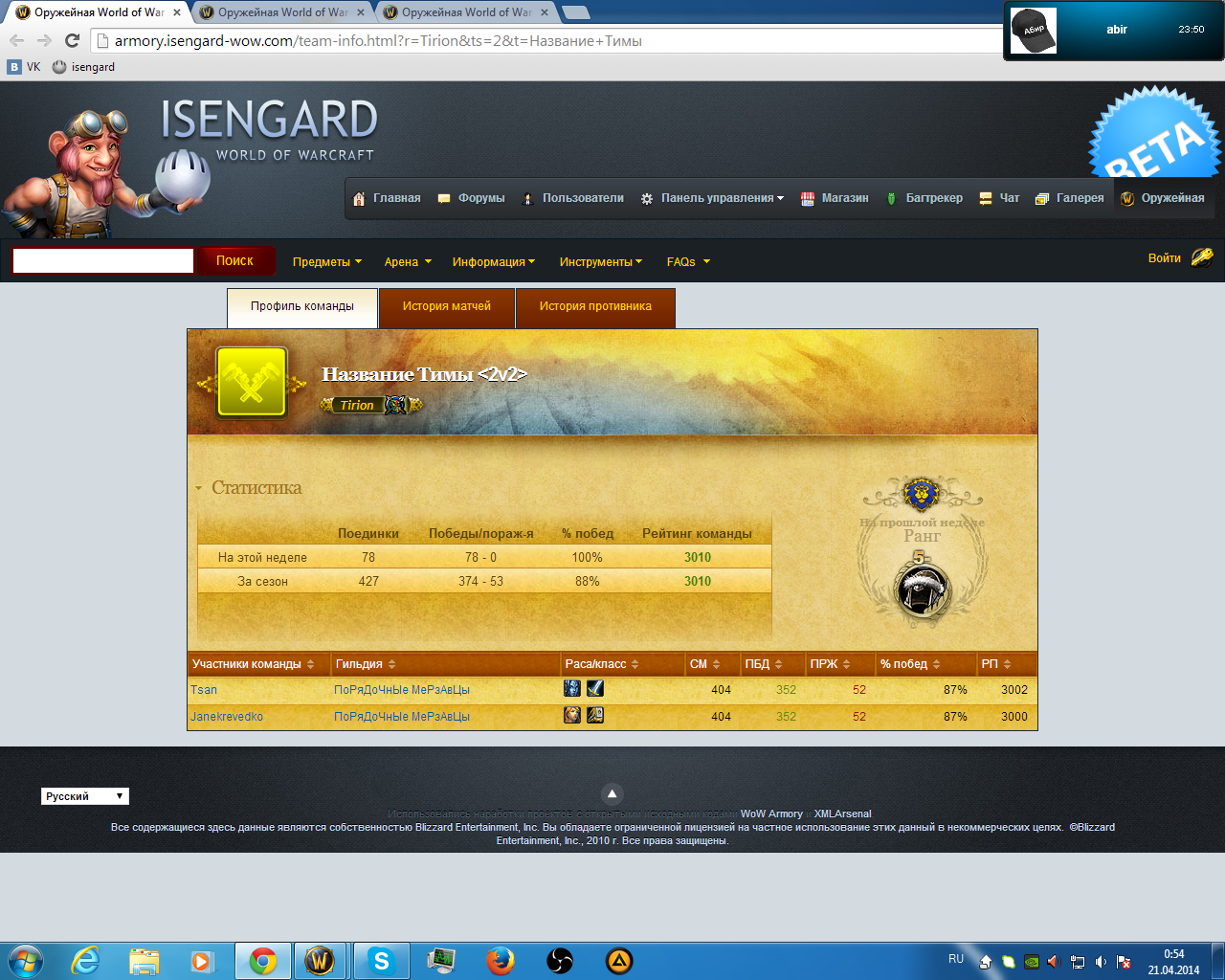
Task: Click the yellow crossed-tools team emblem
Action: (x=252, y=382)
